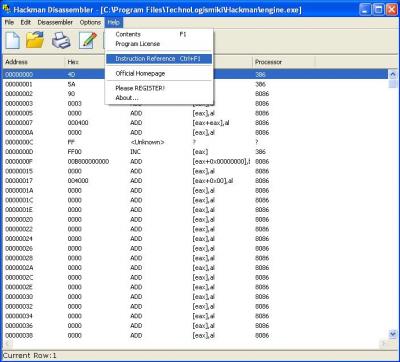
Task: Choose About... from the Help menu
Action: tap(159, 98)
